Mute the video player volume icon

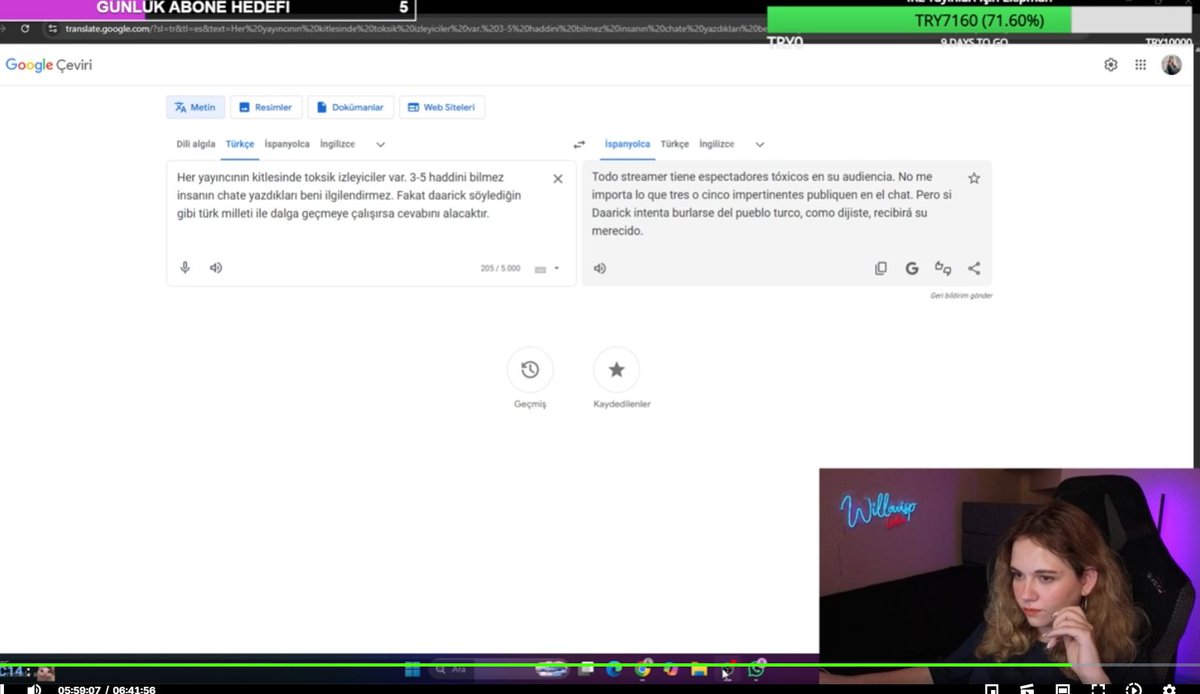tap(33, 689)
